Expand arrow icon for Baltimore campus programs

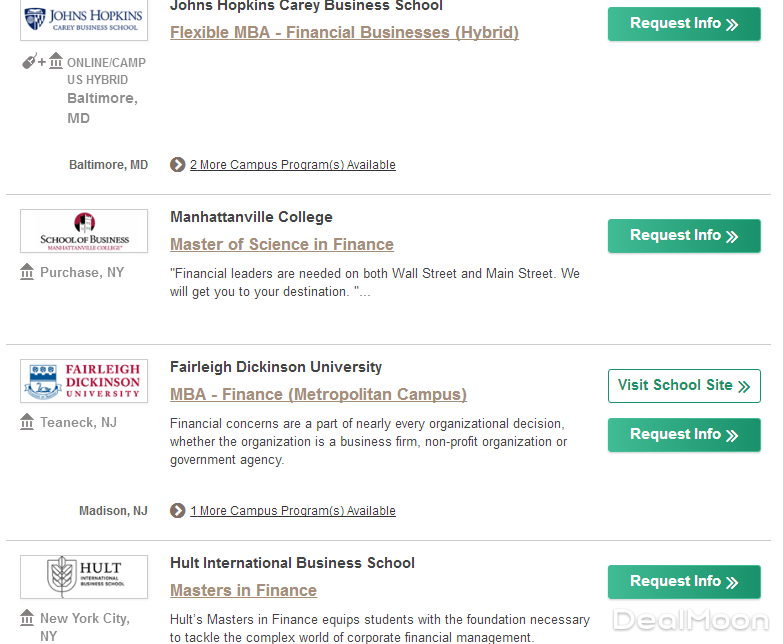(178, 165)
